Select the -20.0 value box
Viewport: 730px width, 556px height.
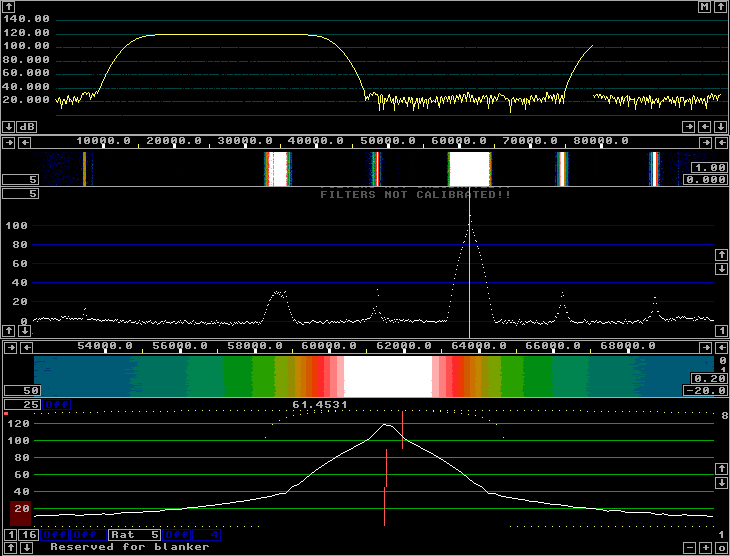tap(705, 390)
